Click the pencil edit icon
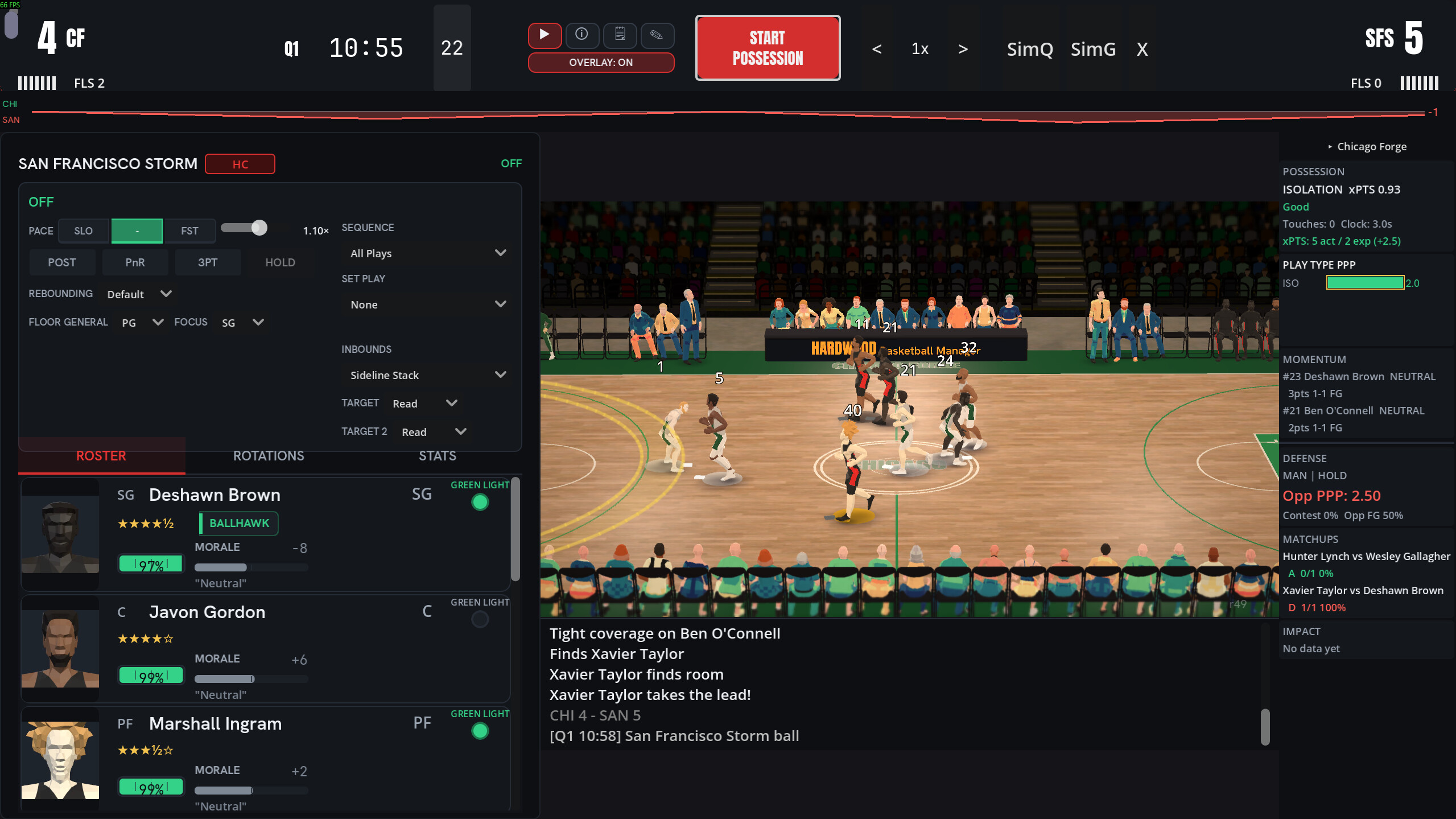1456x819 pixels. 657,35
